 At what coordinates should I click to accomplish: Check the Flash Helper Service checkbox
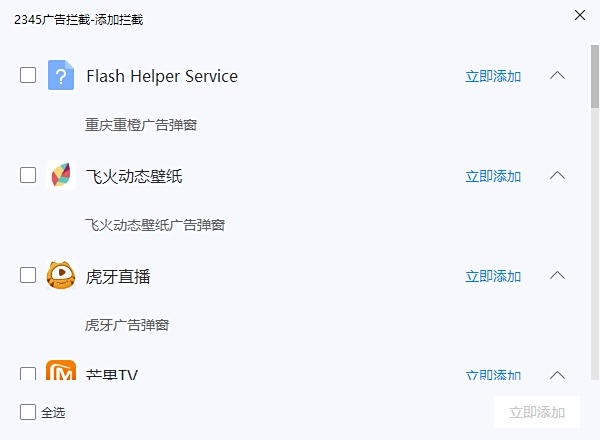pyautogui.click(x=28, y=75)
